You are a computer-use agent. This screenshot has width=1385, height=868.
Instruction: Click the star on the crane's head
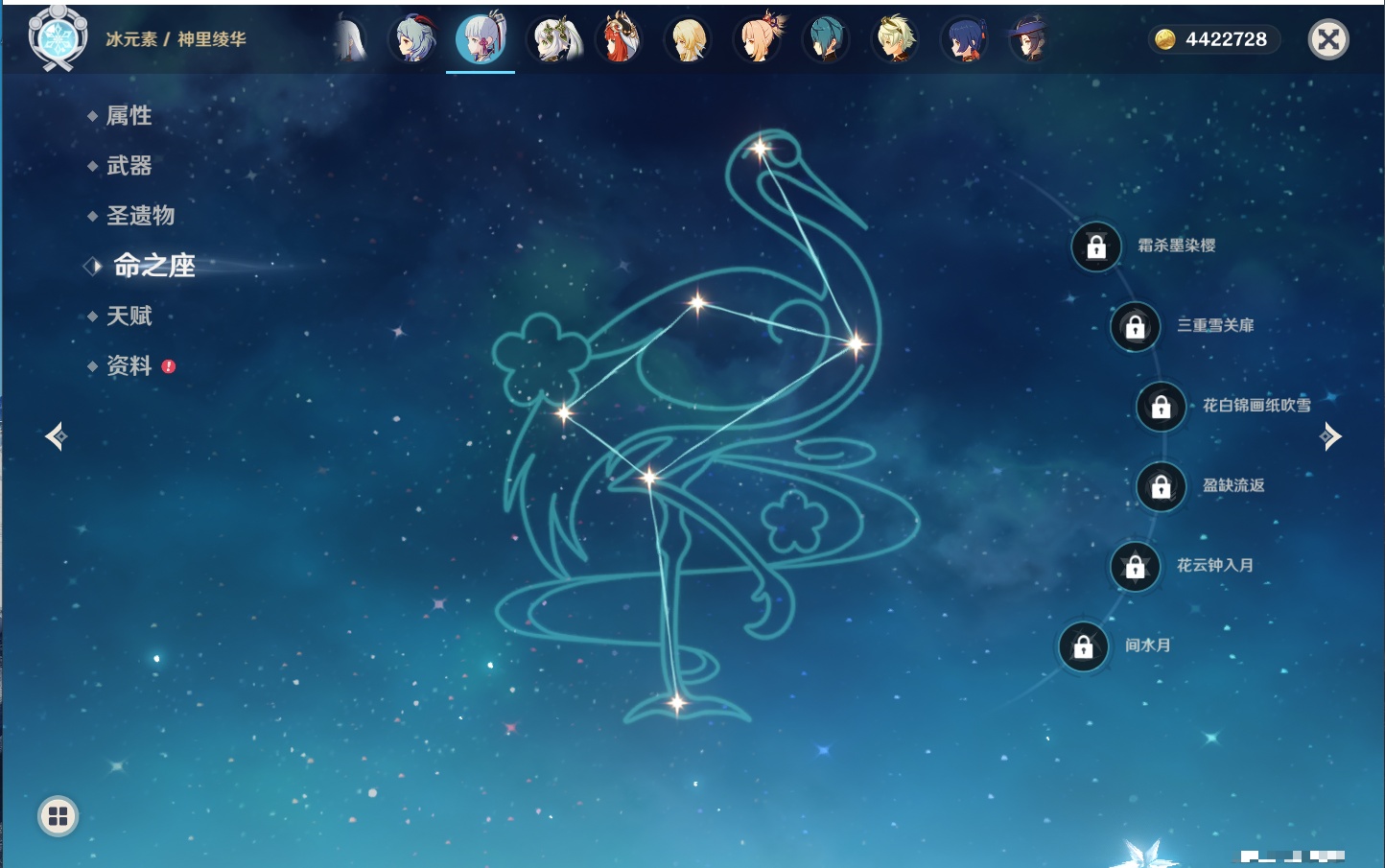pyautogui.click(x=760, y=149)
